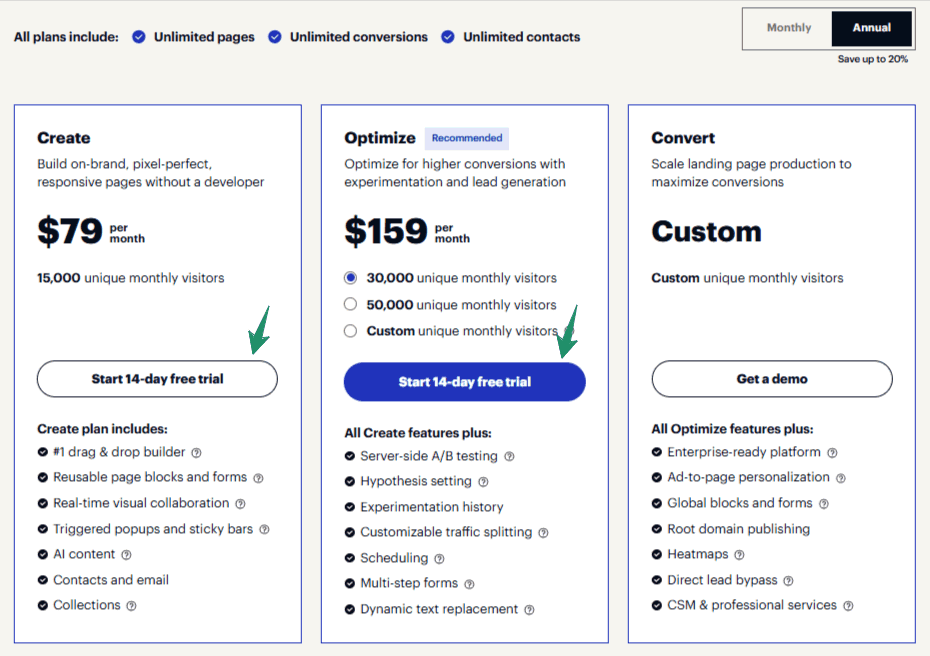
Task: Click info icon beside #1 drag & drop builder
Action: [196, 452]
